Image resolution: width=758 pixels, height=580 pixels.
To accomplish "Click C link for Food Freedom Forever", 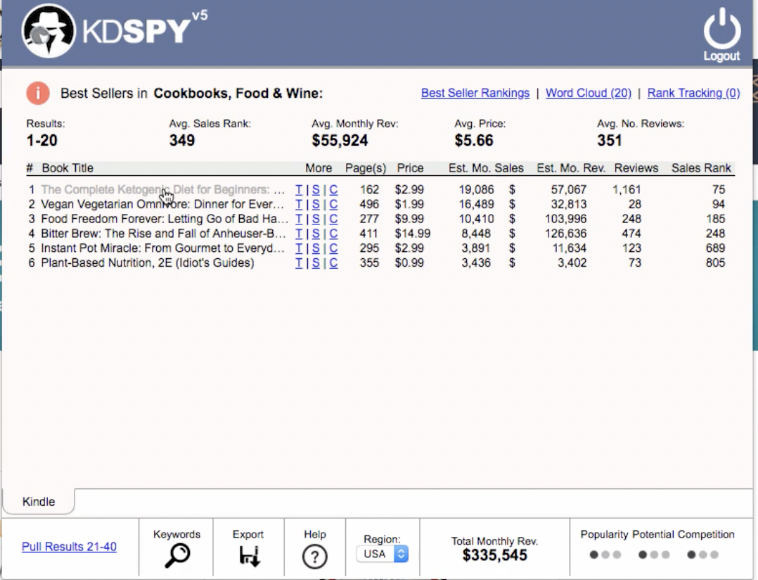I will pos(334,219).
